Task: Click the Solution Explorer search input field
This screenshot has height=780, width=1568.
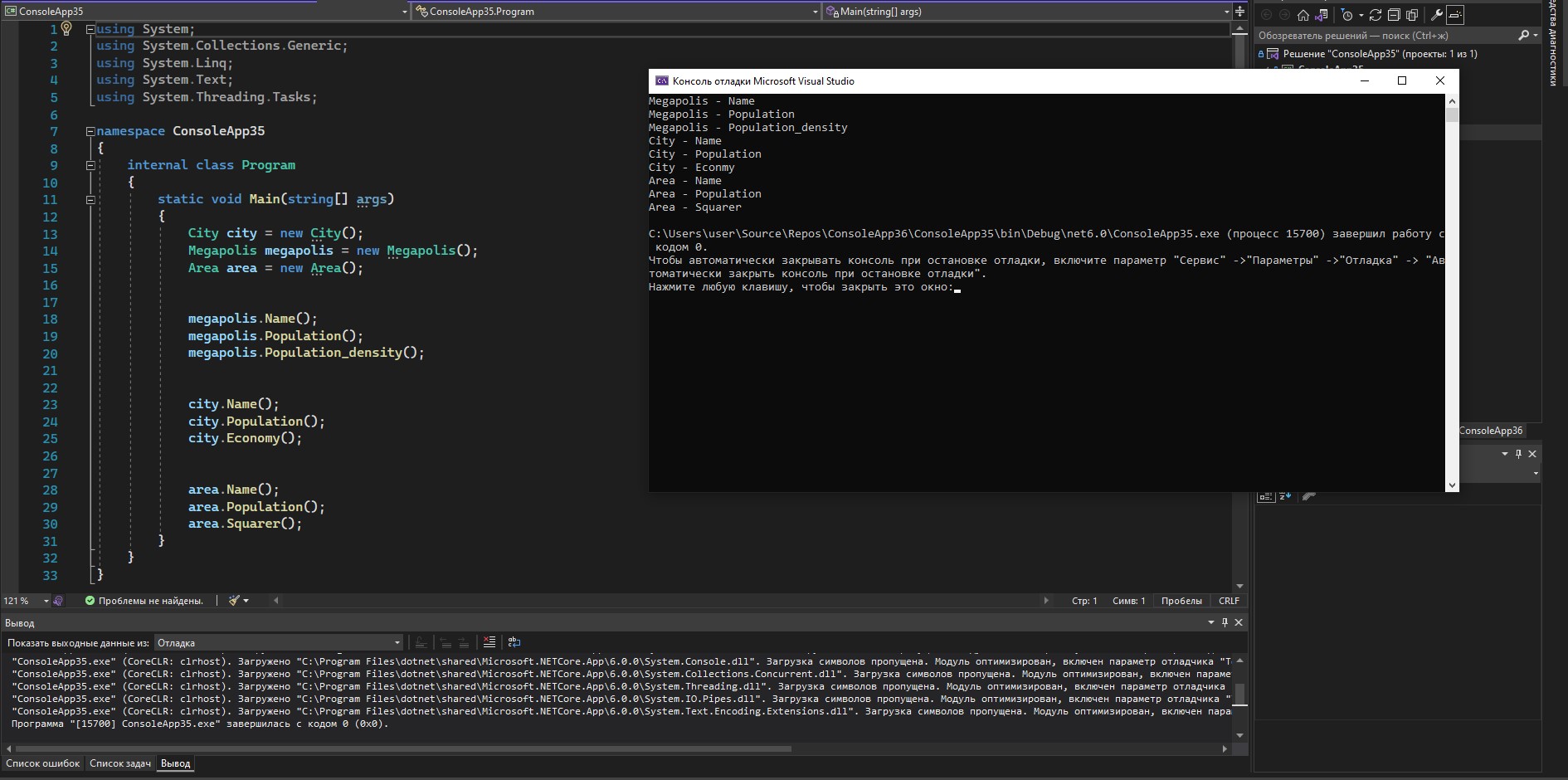Action: (1384, 36)
